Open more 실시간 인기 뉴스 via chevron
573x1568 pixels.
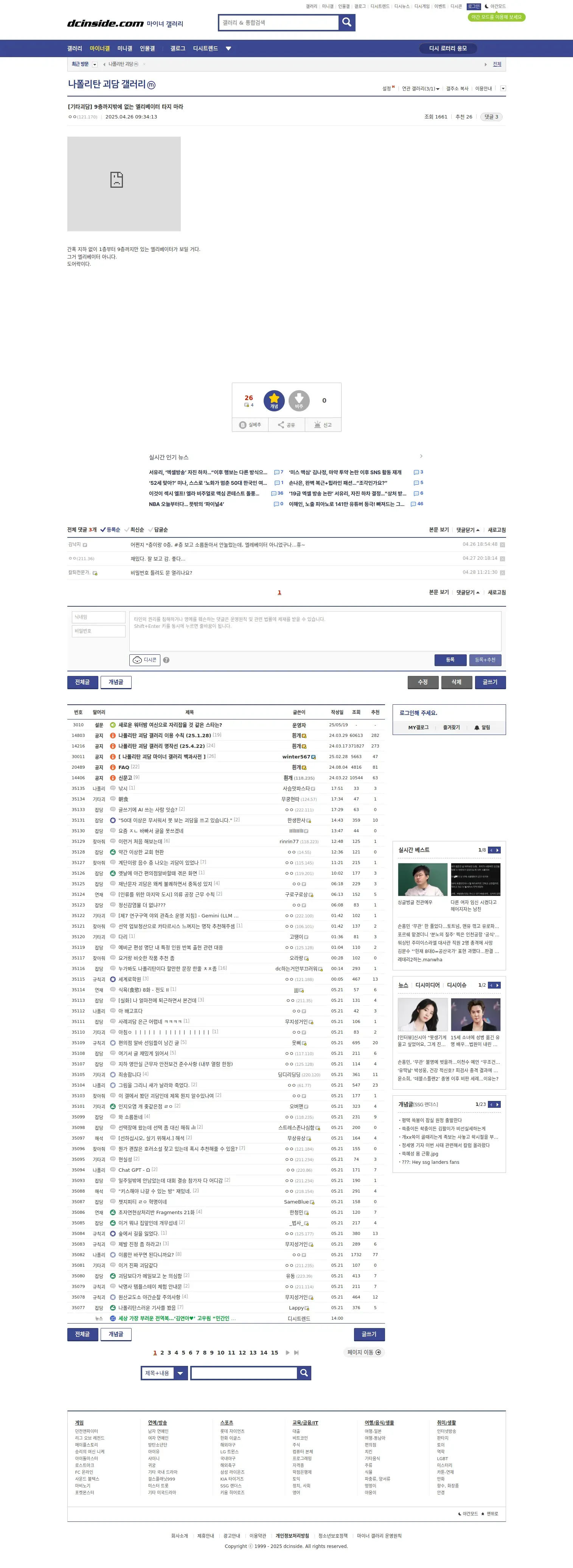coord(421,456)
